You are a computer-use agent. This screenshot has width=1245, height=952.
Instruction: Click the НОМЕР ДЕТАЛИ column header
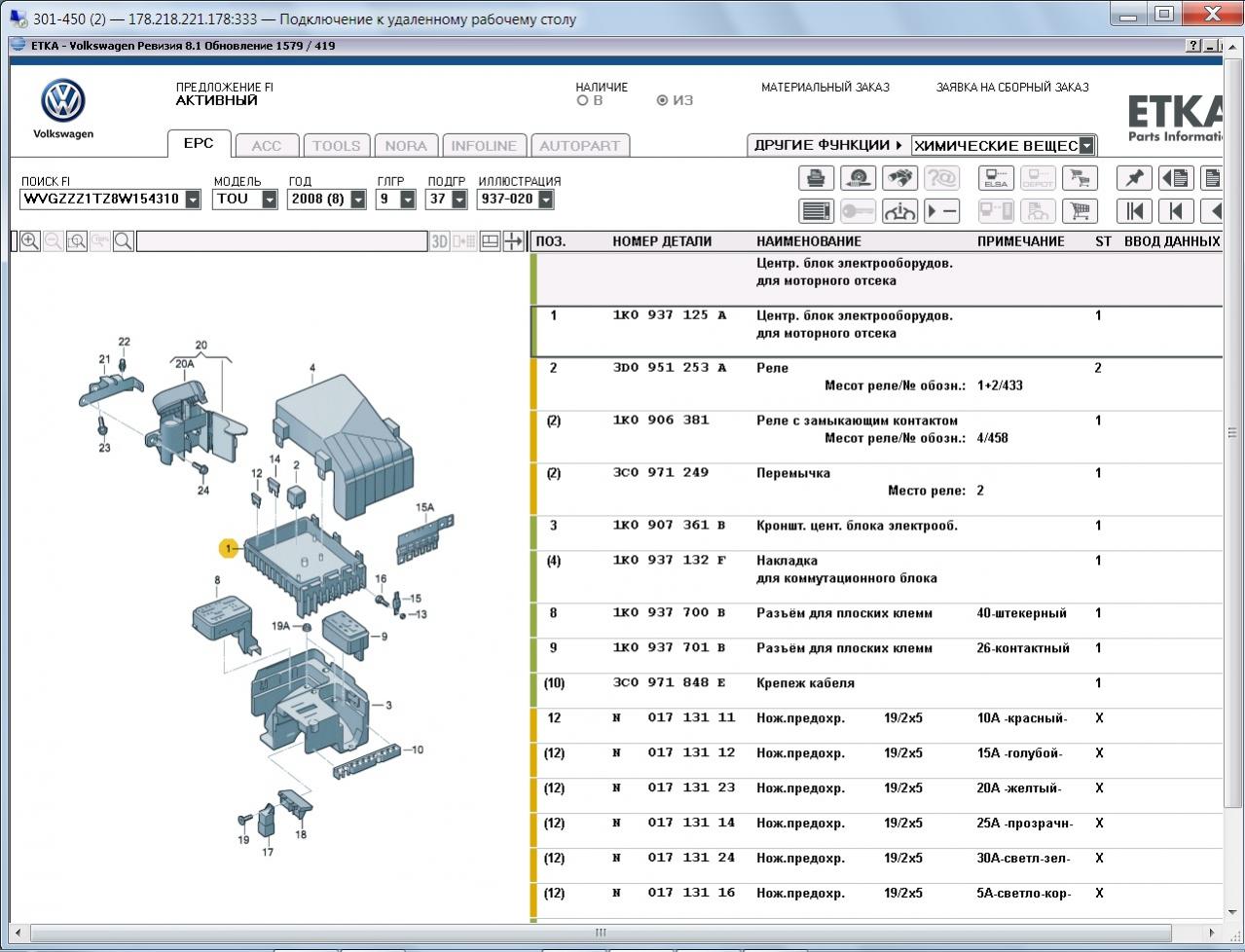pyautogui.click(x=662, y=241)
